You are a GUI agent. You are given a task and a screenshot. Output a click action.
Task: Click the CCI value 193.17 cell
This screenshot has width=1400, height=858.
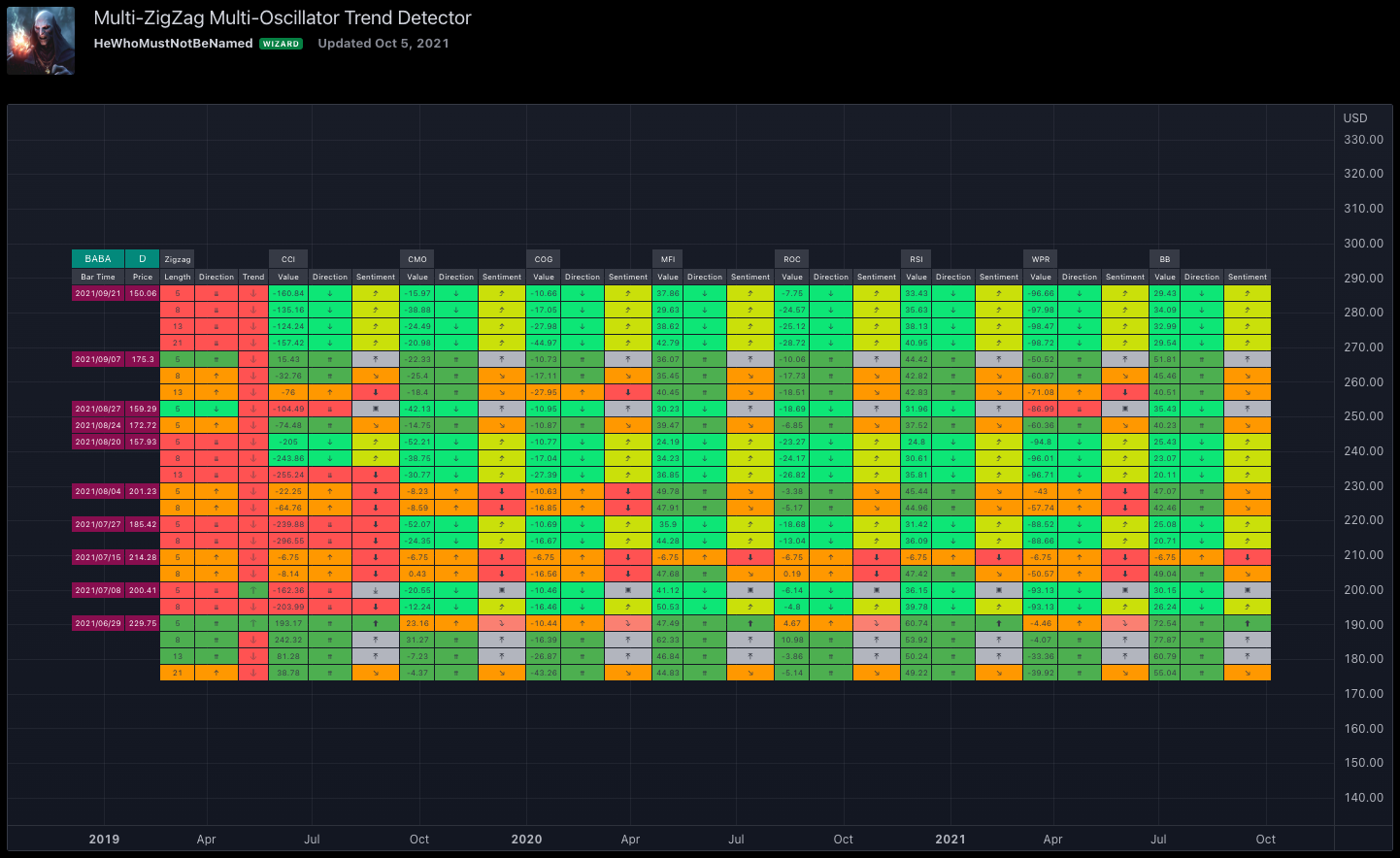coord(288,623)
